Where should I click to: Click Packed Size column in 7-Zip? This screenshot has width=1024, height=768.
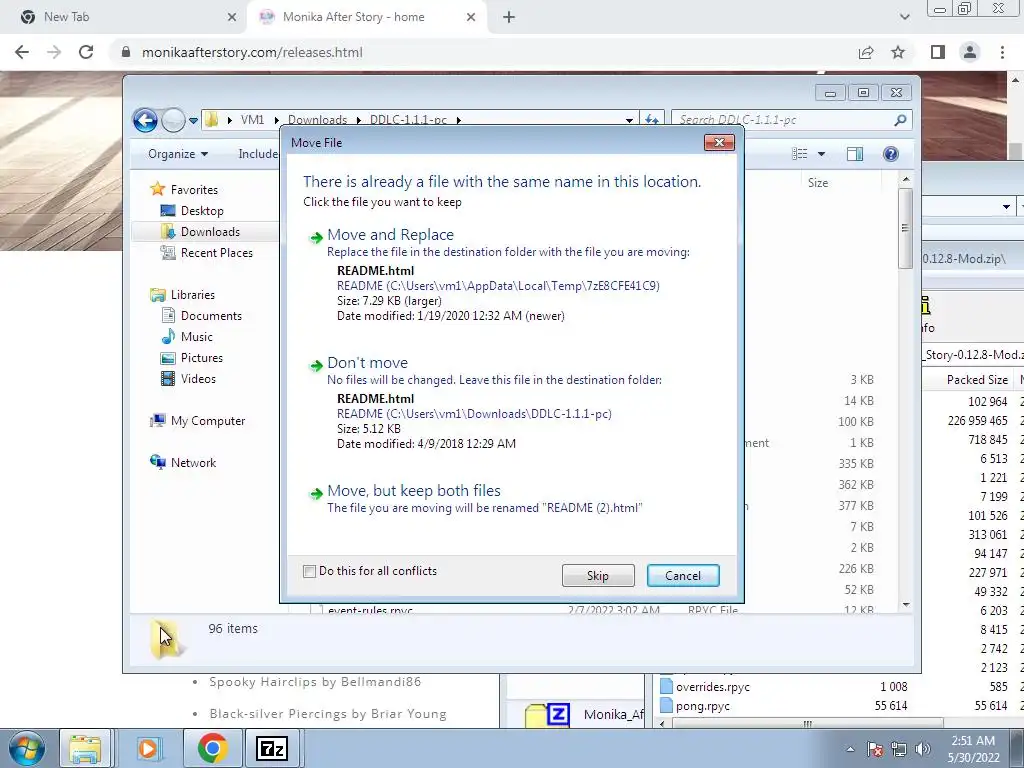[977, 380]
